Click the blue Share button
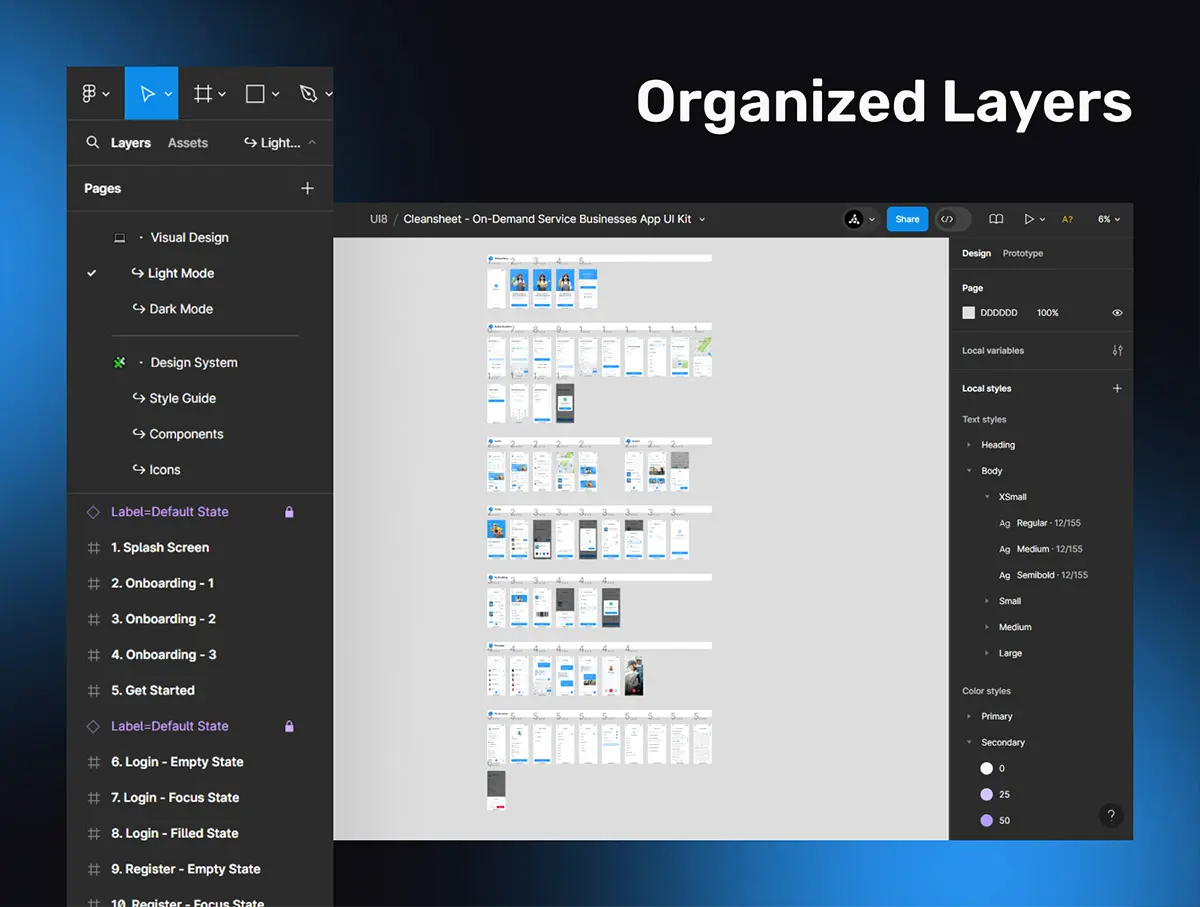 click(907, 219)
